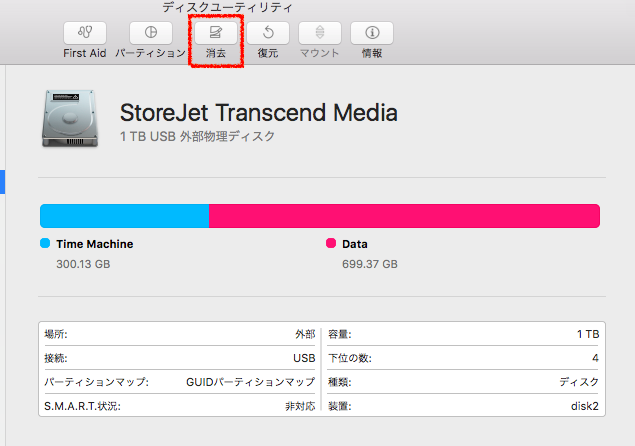The image size is (635, 446).
Task: Click the マウント (Mount) toolbar icon
Action: click(x=320, y=33)
